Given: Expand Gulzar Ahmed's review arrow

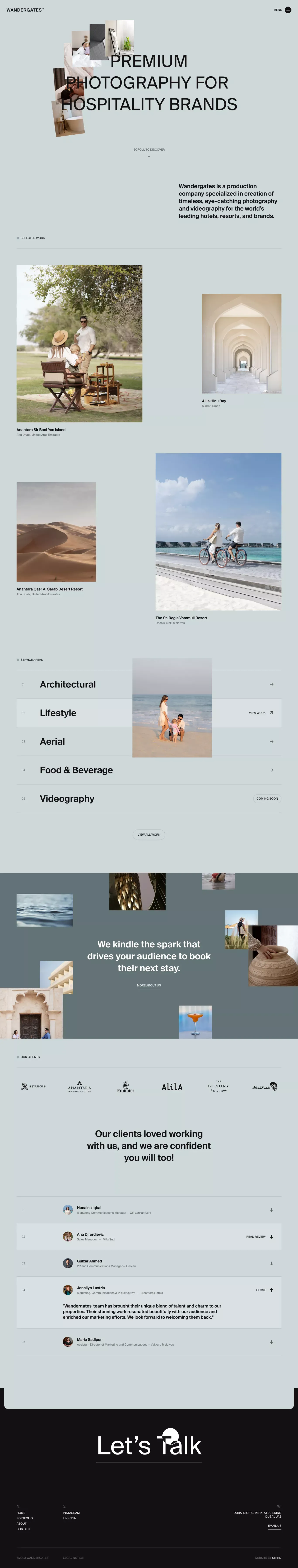Looking at the screenshot, I should click(271, 1264).
